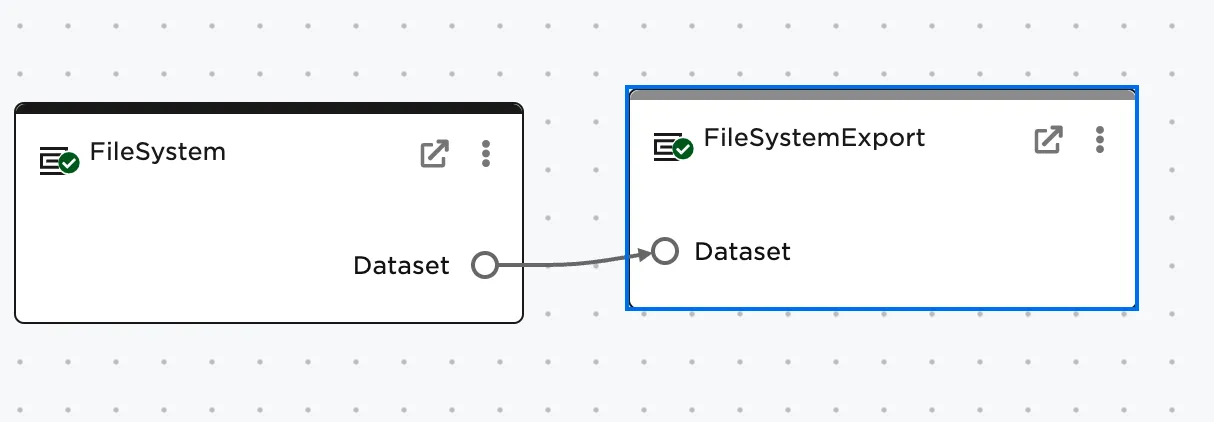Viewport: 1214px width, 422px height.
Task: Click the gray header bar of FileSystemExport
Action: (882, 95)
